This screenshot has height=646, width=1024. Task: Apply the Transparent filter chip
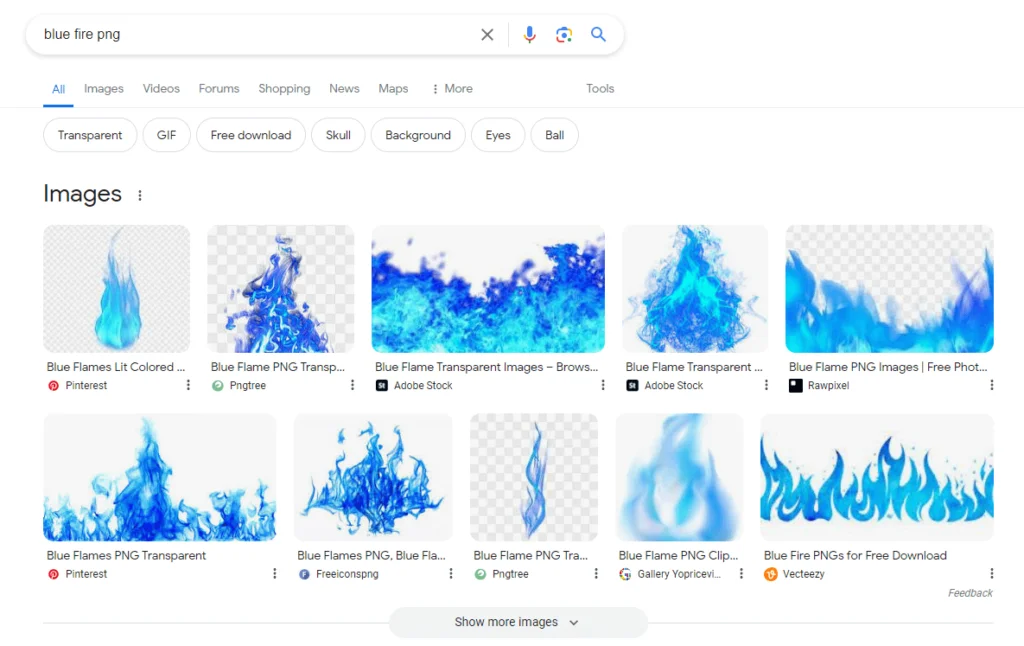point(90,135)
